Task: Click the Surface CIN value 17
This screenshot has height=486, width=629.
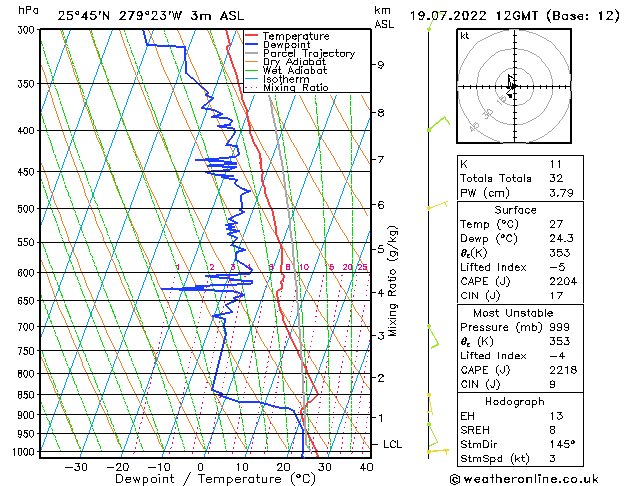Action: (x=556, y=296)
